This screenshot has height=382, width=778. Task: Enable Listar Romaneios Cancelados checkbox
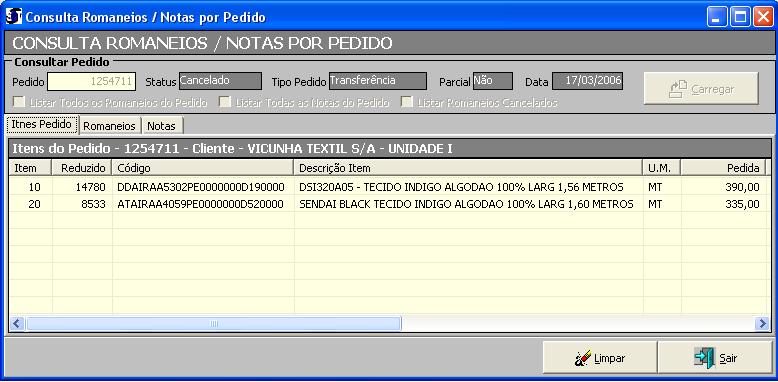coord(407,103)
